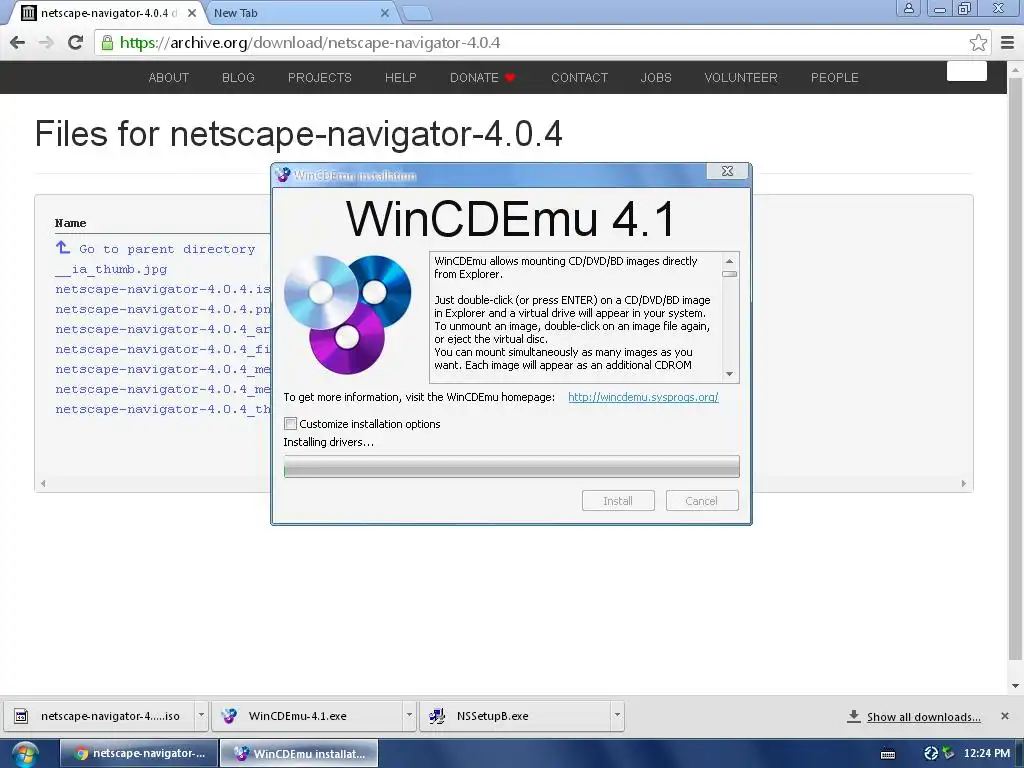Click the file list right scroll arrow

click(x=963, y=483)
